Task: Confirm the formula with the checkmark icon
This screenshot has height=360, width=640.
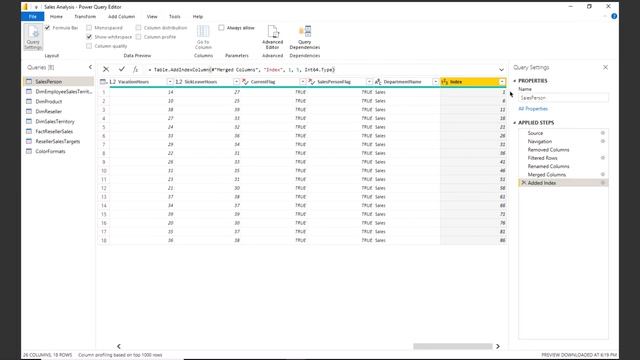Action: coord(121,69)
